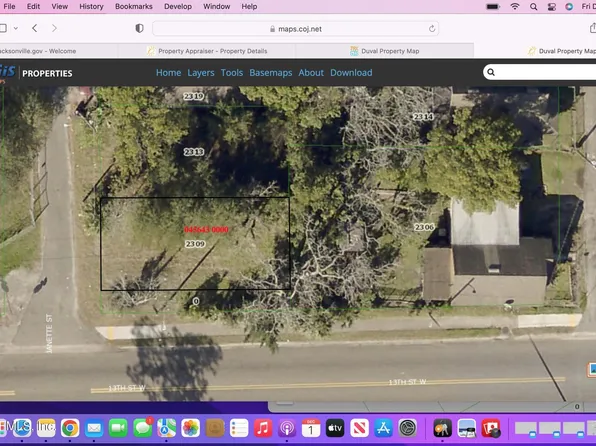Open the Apple TV dock icon

coord(335,429)
